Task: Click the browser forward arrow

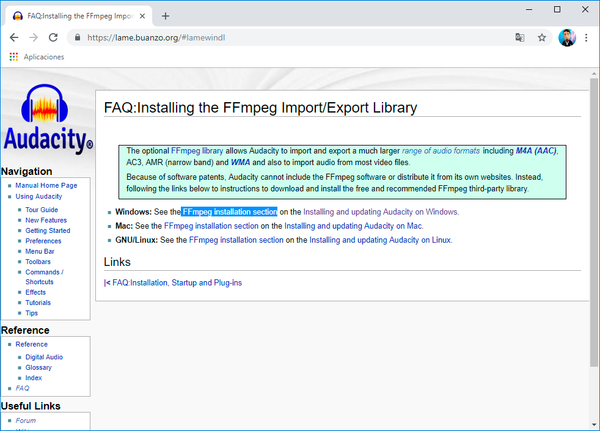Action: [x=34, y=38]
